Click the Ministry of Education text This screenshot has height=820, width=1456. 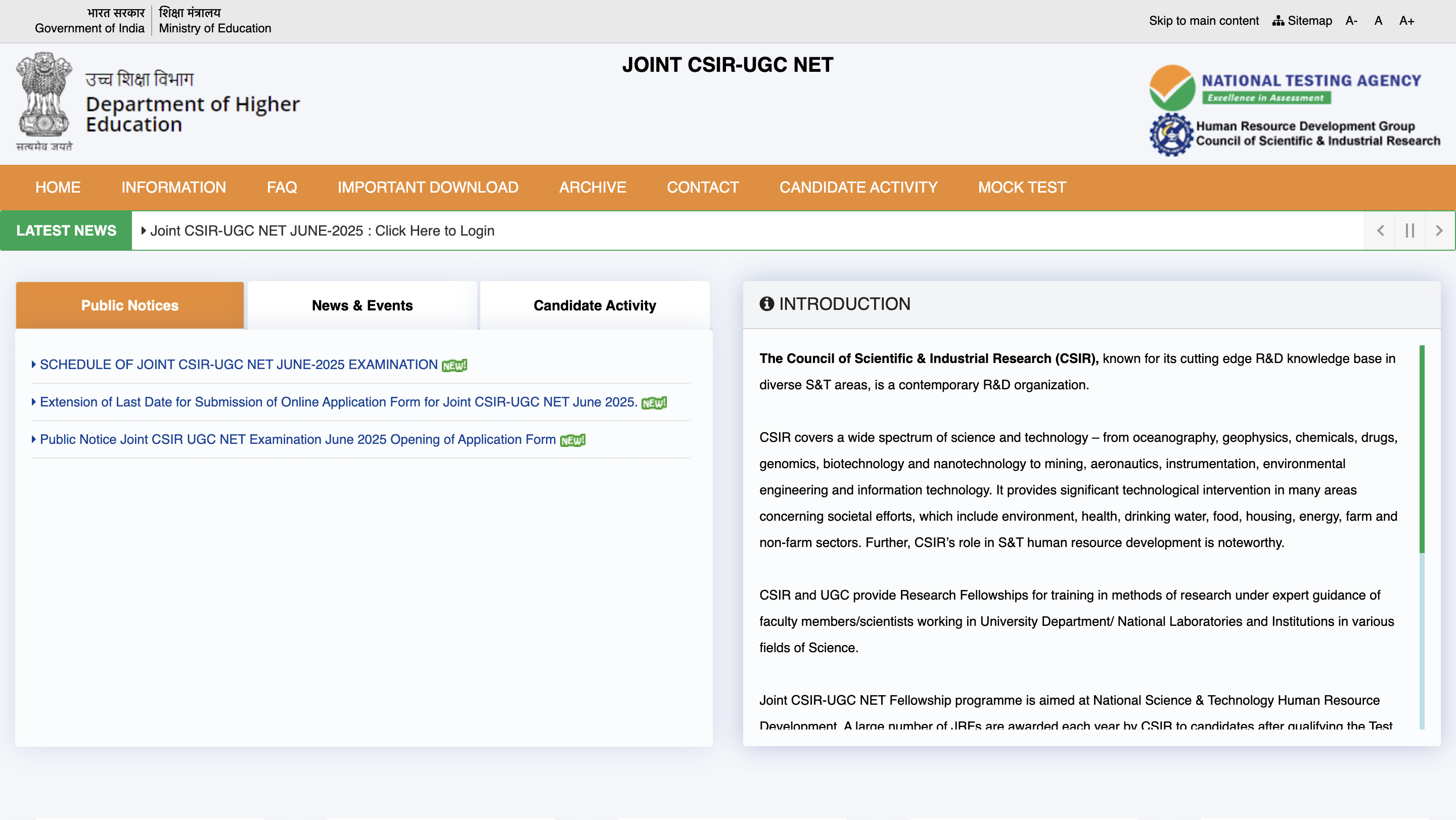coord(215,28)
